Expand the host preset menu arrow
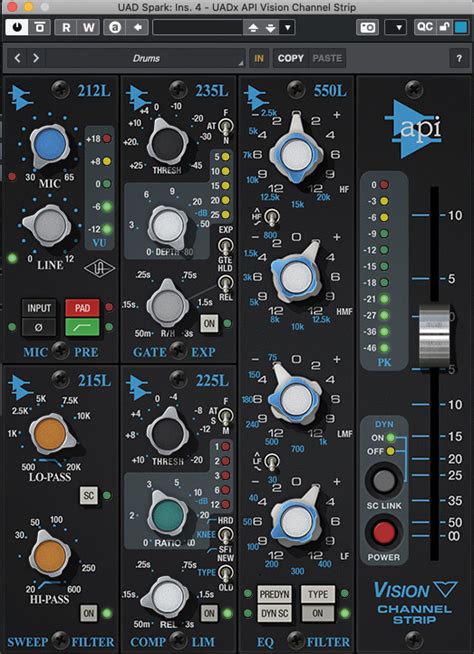This screenshot has height=654, width=474. (287, 28)
